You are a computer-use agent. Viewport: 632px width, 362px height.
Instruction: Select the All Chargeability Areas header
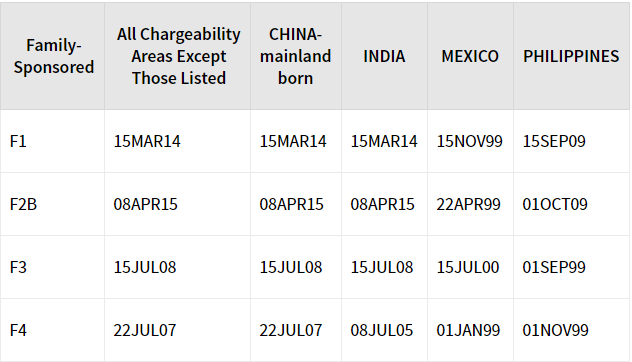click(x=179, y=56)
